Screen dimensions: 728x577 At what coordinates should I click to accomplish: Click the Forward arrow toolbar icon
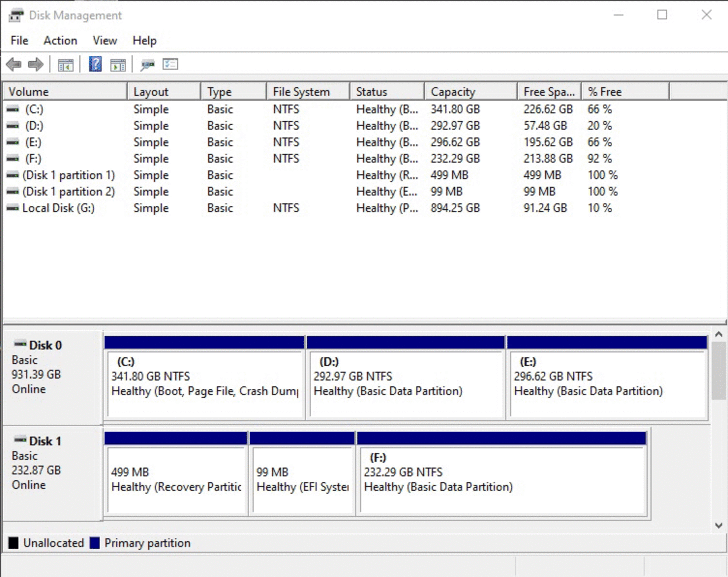pos(36,65)
